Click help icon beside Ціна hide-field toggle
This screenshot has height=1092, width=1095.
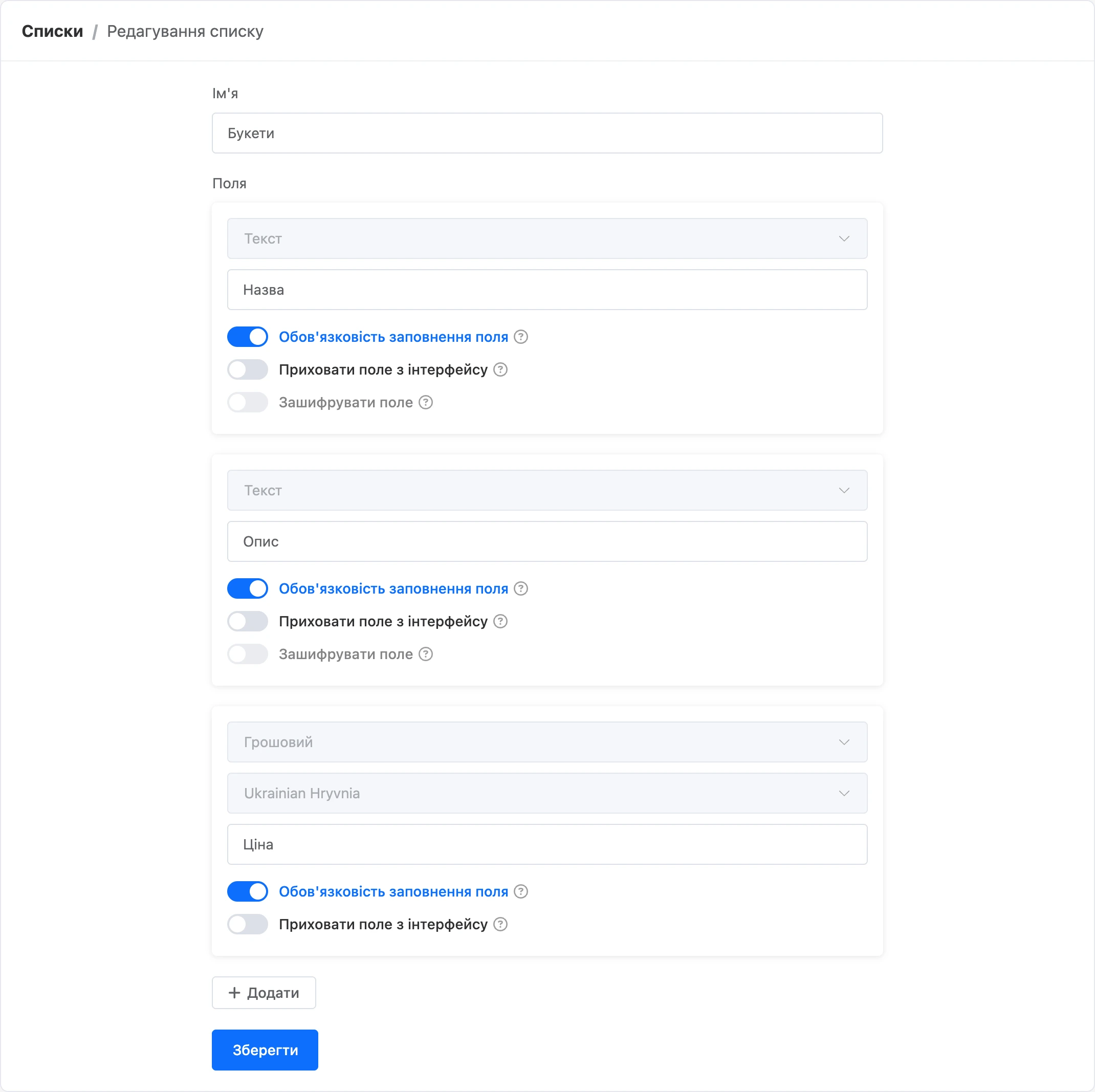point(500,925)
